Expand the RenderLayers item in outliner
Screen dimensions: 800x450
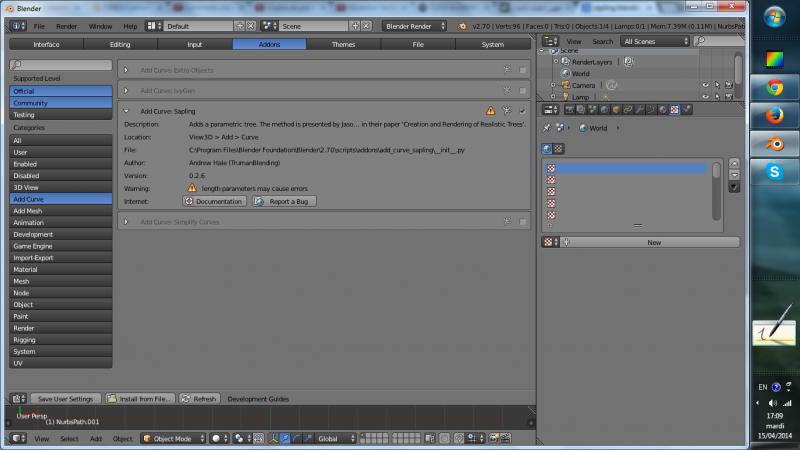[x=556, y=61]
